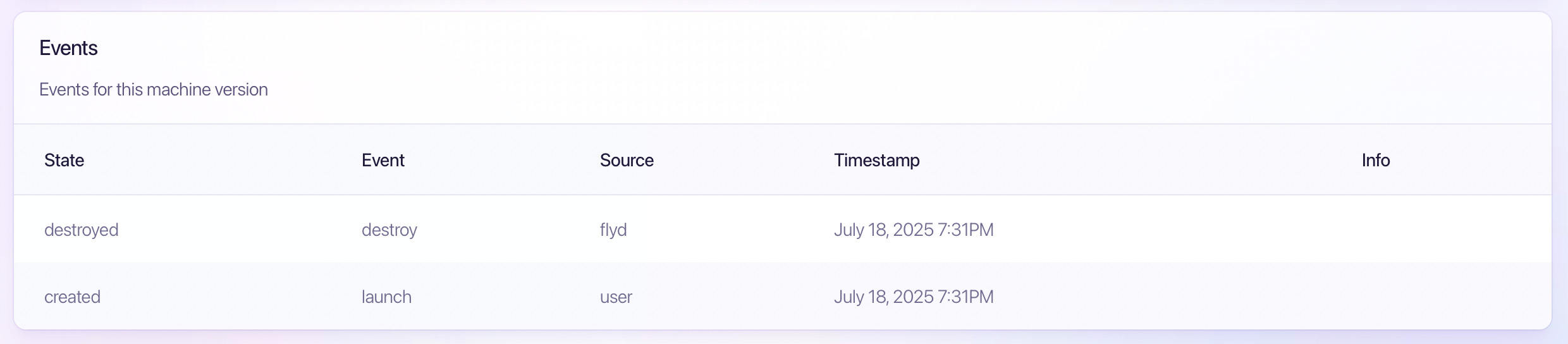The width and height of the screenshot is (1568, 344).
Task: Select the State column header
Action: 64,160
